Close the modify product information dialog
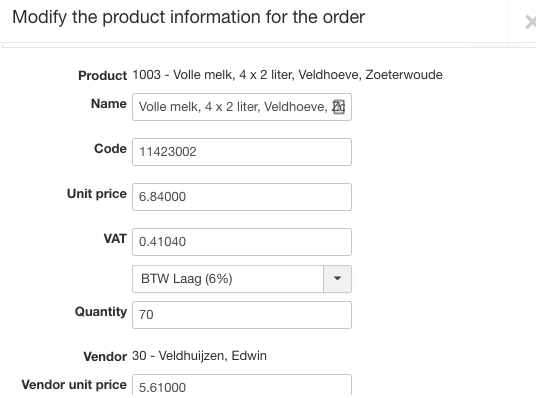Image resolution: width=536 pixels, height=398 pixels. pyautogui.click(x=530, y=23)
